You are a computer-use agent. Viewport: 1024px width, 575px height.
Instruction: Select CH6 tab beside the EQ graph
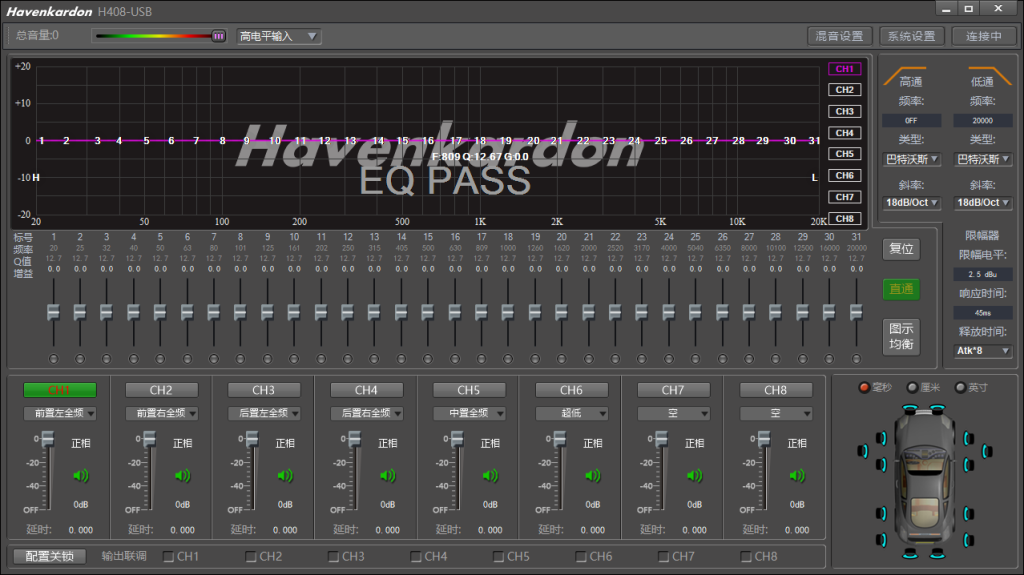tap(844, 176)
